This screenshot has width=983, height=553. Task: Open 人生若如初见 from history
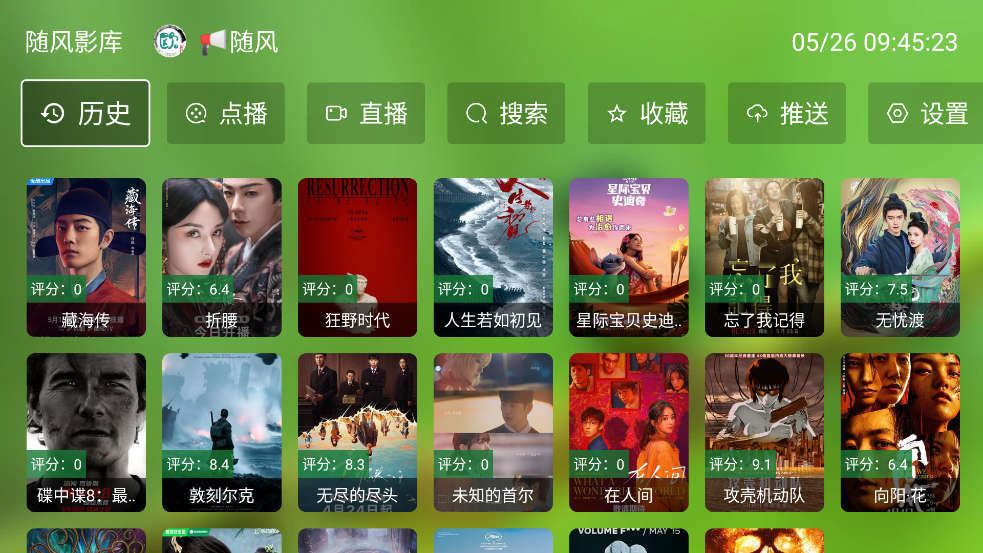pyautogui.click(x=493, y=257)
